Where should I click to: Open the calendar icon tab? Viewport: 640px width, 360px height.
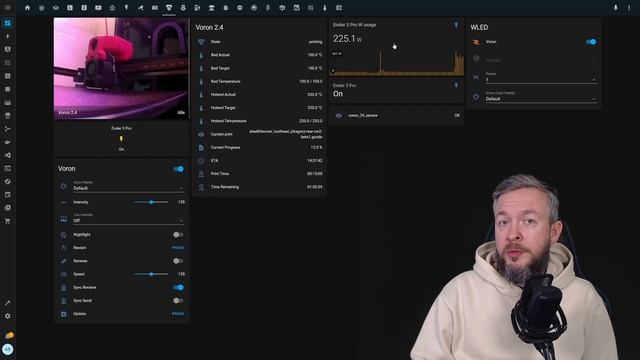pos(296,7)
